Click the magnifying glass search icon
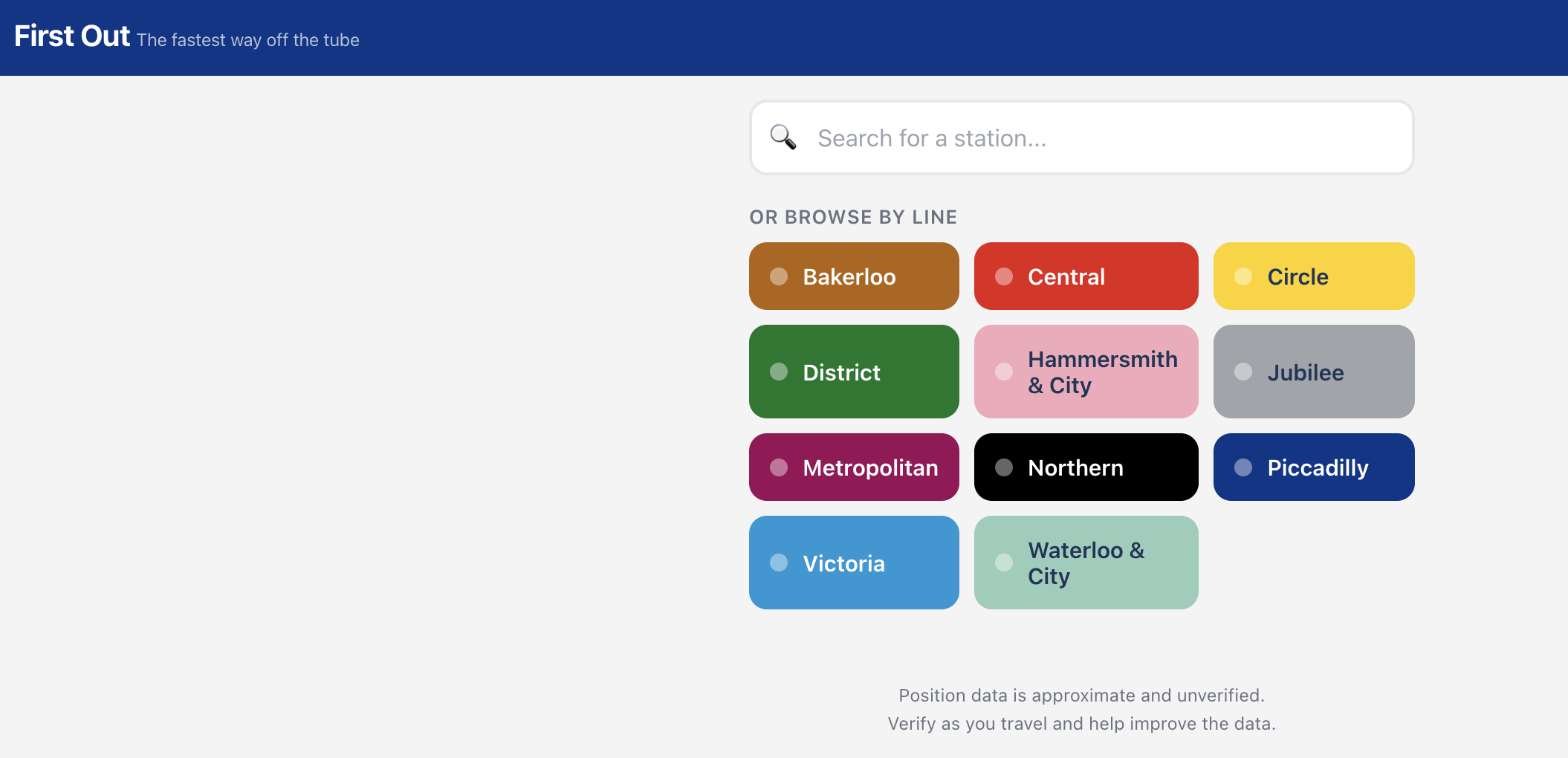The image size is (1568, 758). (x=781, y=136)
